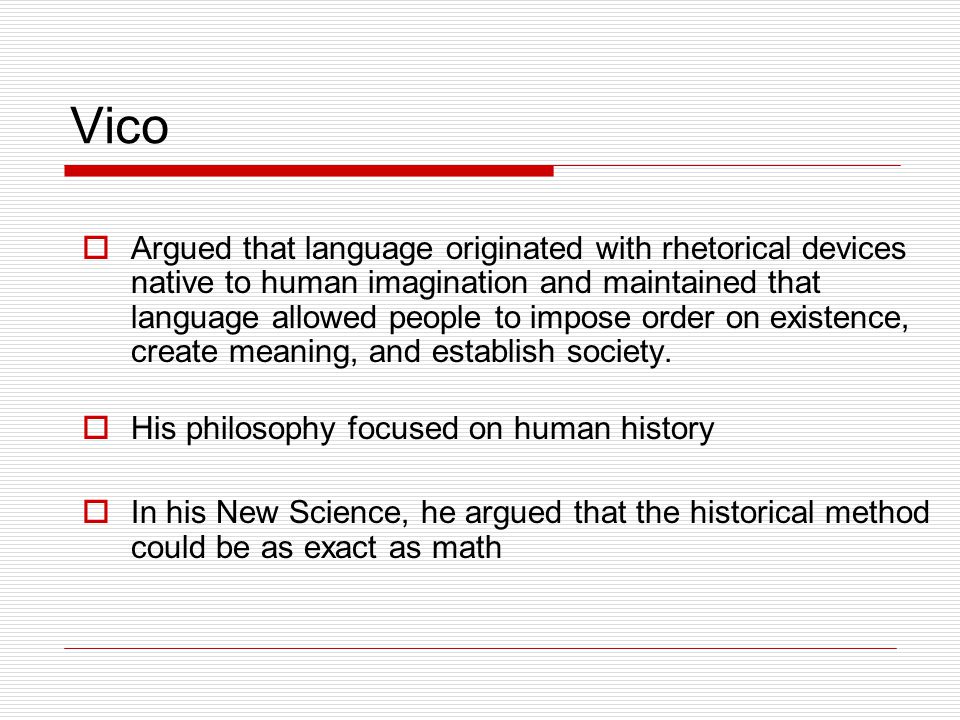Click the square bullet beside "Argued that language"
960x720 pixels.
(96, 248)
